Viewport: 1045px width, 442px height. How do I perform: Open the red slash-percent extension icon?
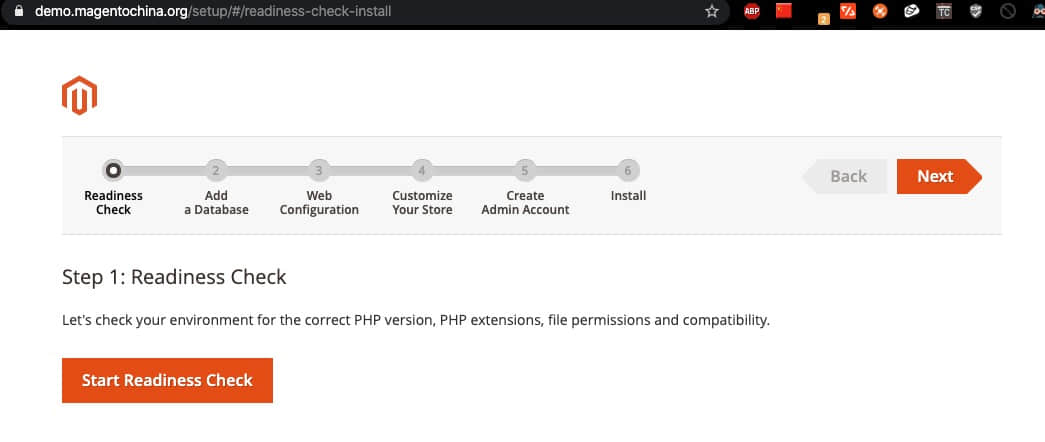pos(848,11)
